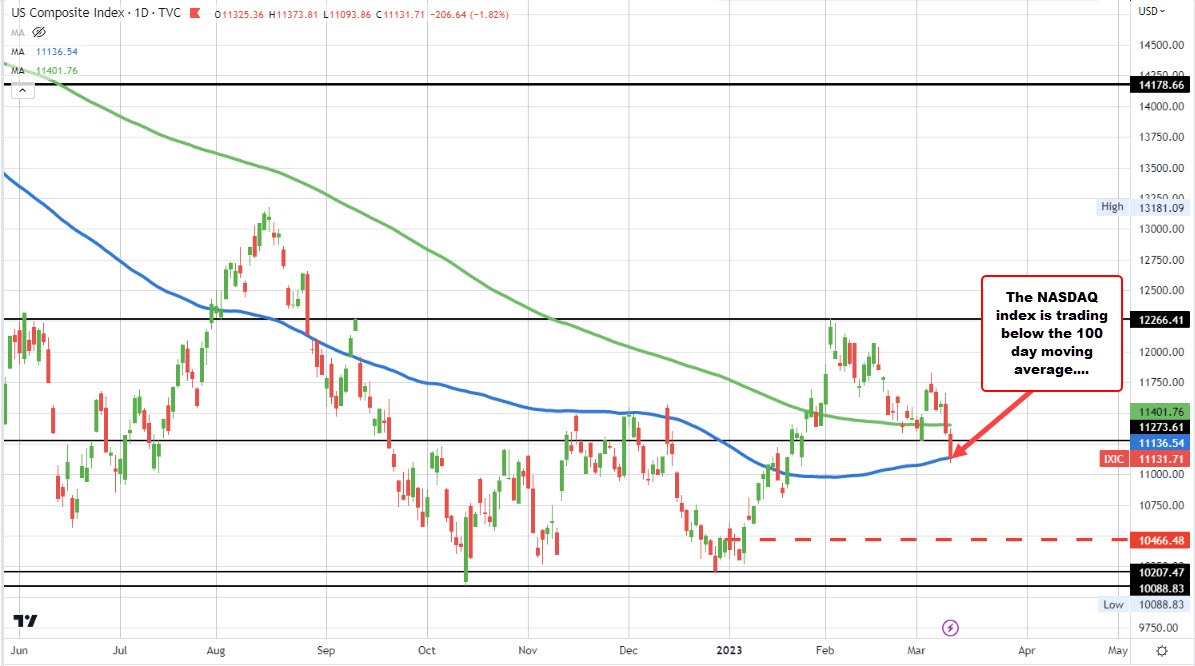Click the low value L11093.86
Screen dimensions: 1195x666
[x=347, y=14]
